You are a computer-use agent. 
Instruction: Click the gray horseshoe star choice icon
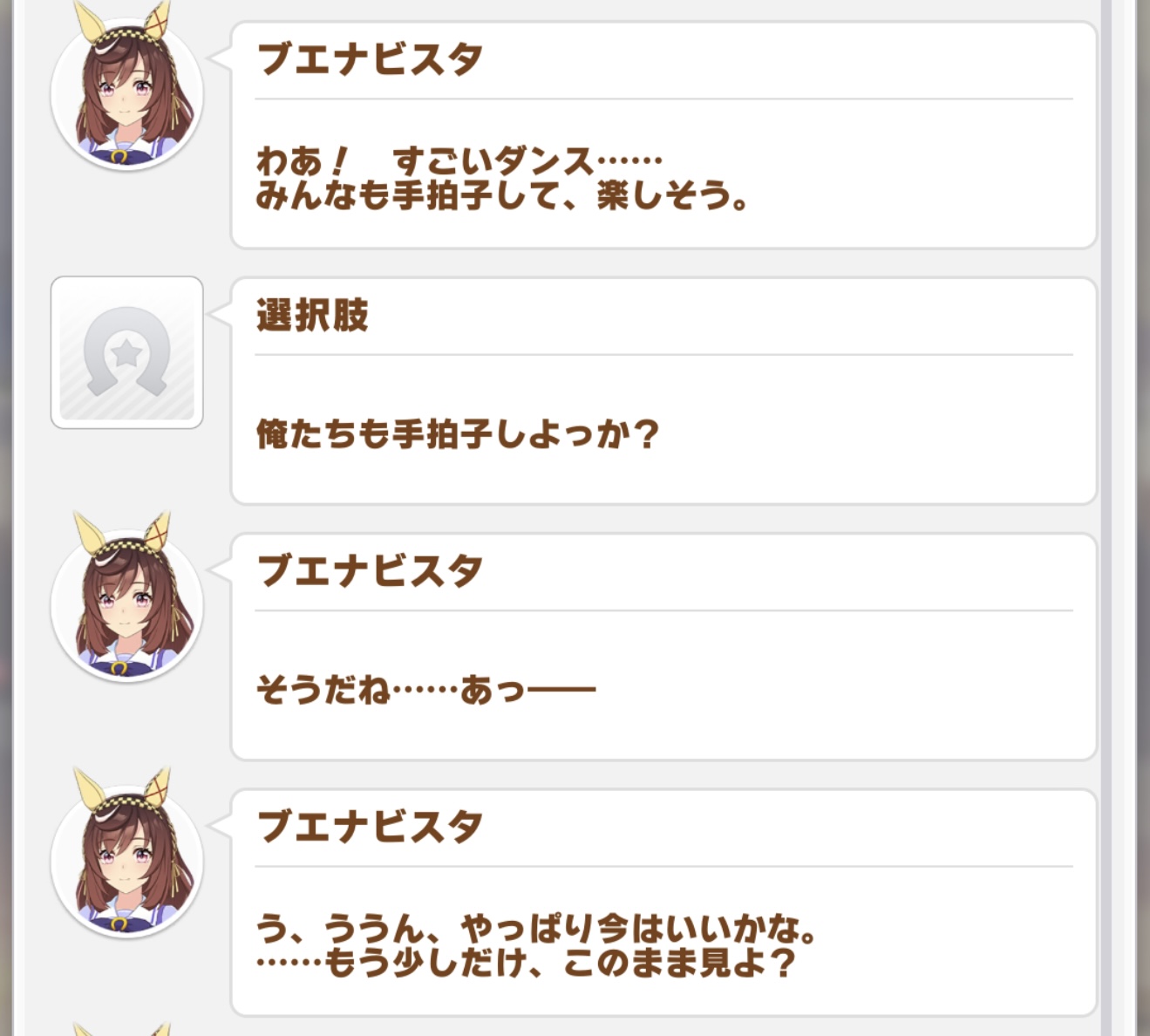[x=127, y=352]
